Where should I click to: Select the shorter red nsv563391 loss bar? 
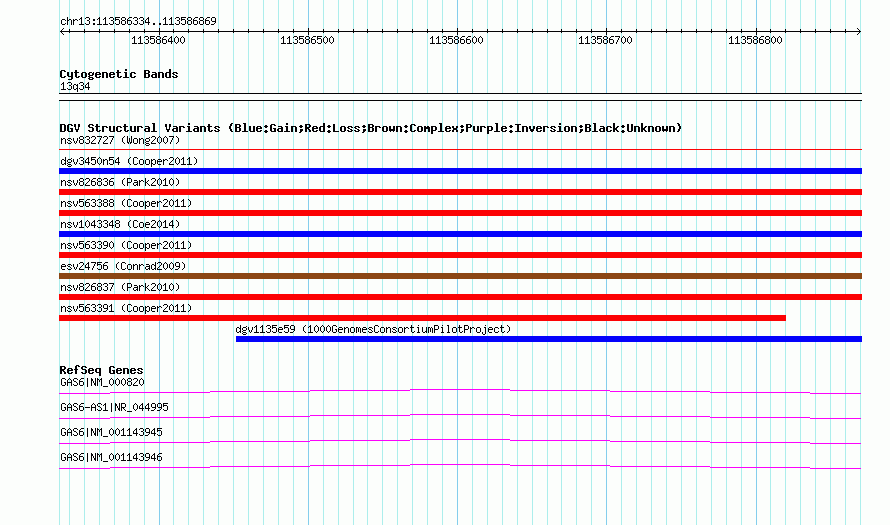[422, 318]
